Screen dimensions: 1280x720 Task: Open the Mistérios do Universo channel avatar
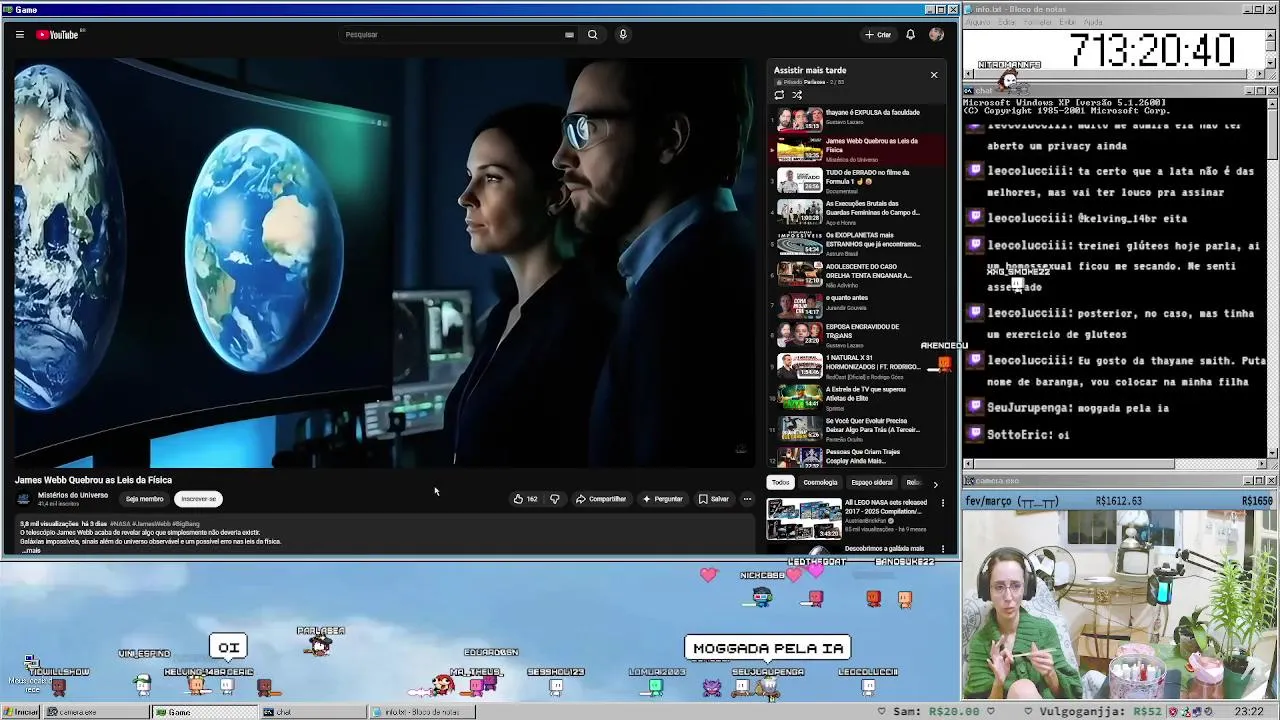[x=24, y=498]
